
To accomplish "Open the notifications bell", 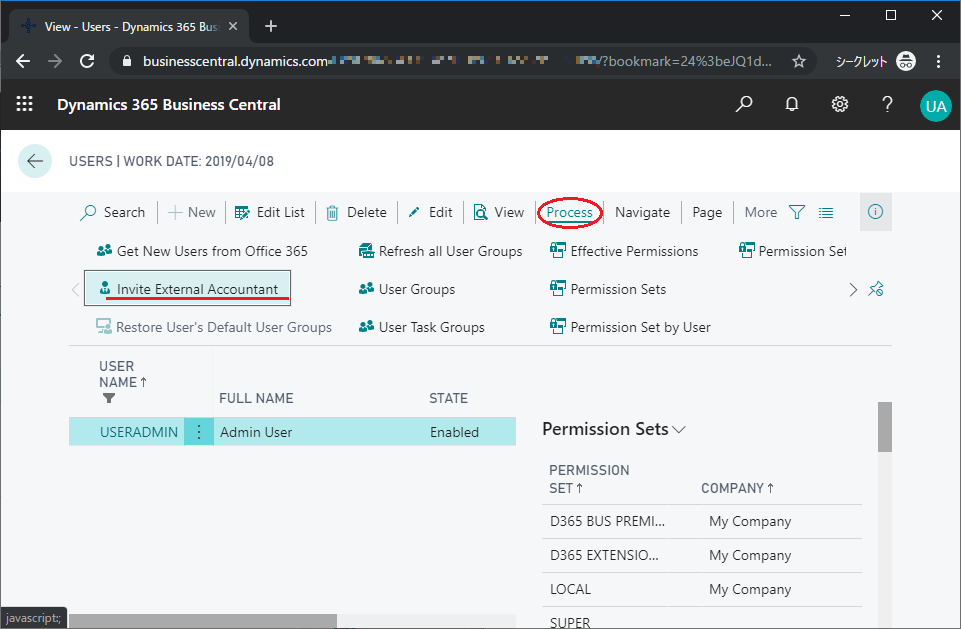I will [x=792, y=104].
